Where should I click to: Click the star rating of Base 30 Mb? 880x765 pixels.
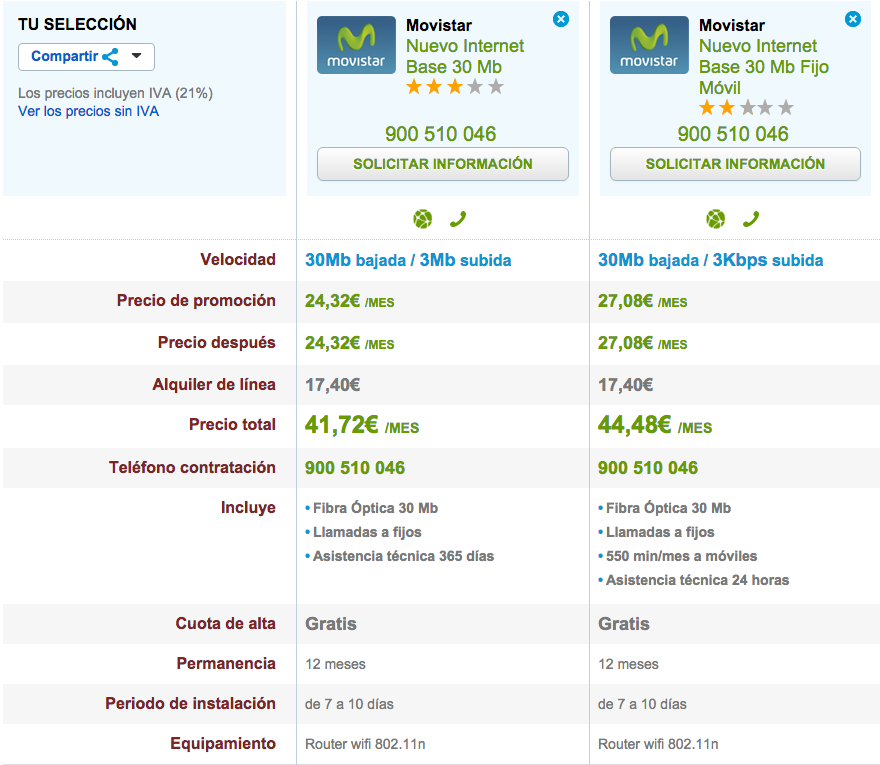[x=455, y=87]
